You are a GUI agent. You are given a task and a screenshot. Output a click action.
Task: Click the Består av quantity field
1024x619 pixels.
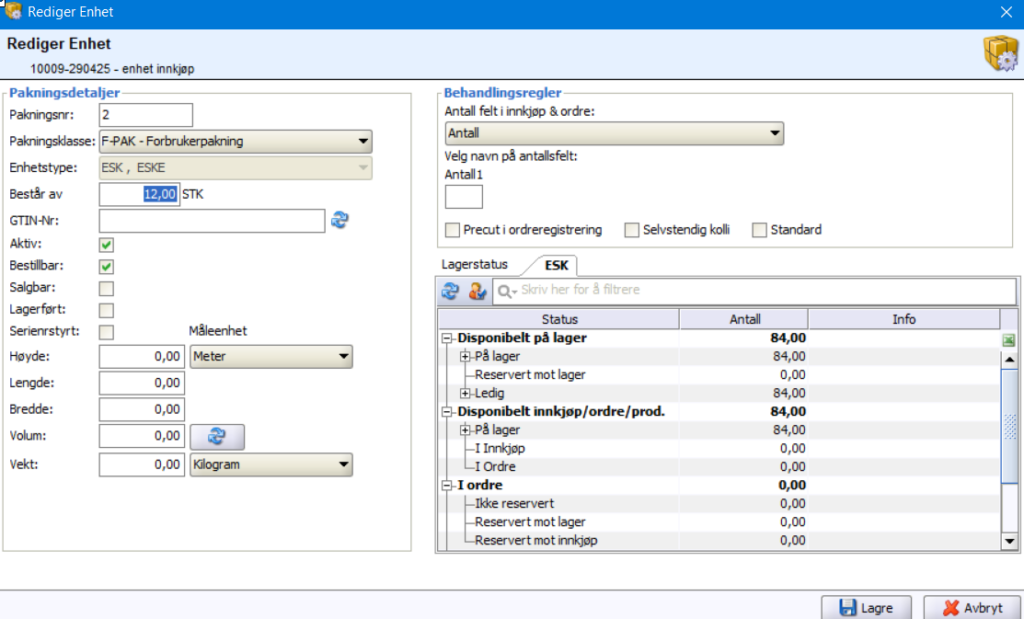pos(139,194)
